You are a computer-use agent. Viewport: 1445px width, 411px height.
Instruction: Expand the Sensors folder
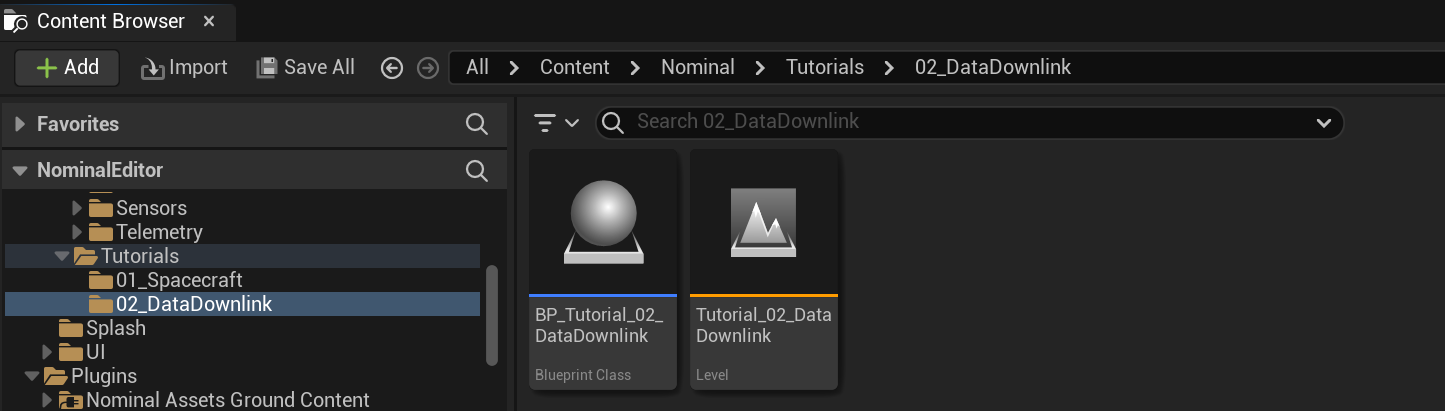point(78,208)
